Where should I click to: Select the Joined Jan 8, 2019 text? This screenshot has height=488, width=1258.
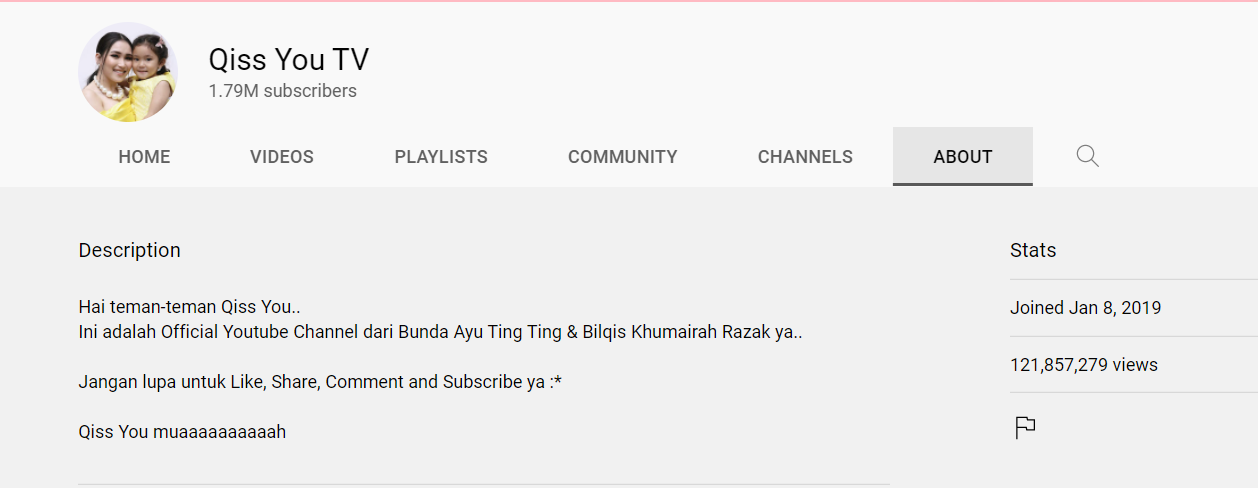[1086, 308]
